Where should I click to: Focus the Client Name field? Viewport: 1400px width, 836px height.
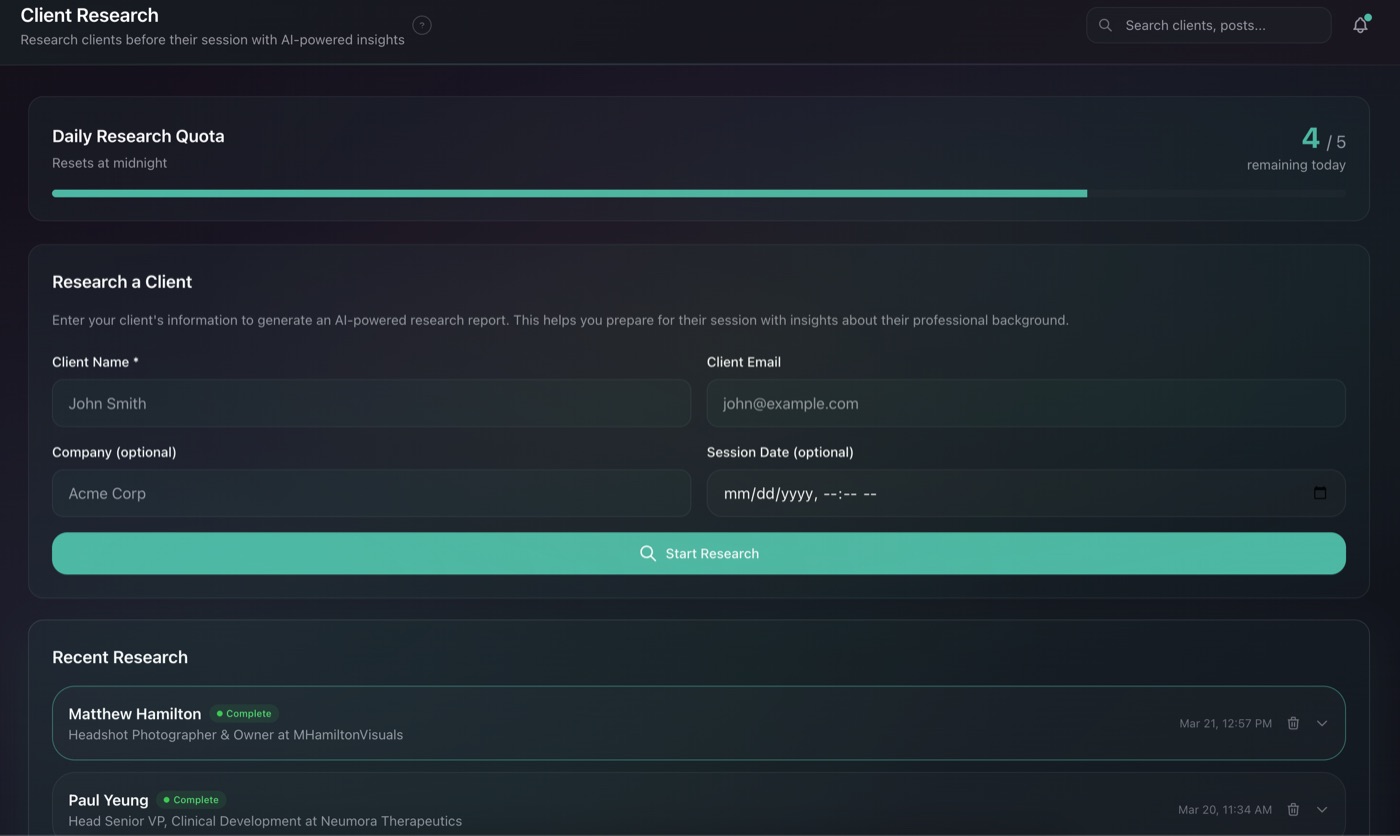click(371, 403)
